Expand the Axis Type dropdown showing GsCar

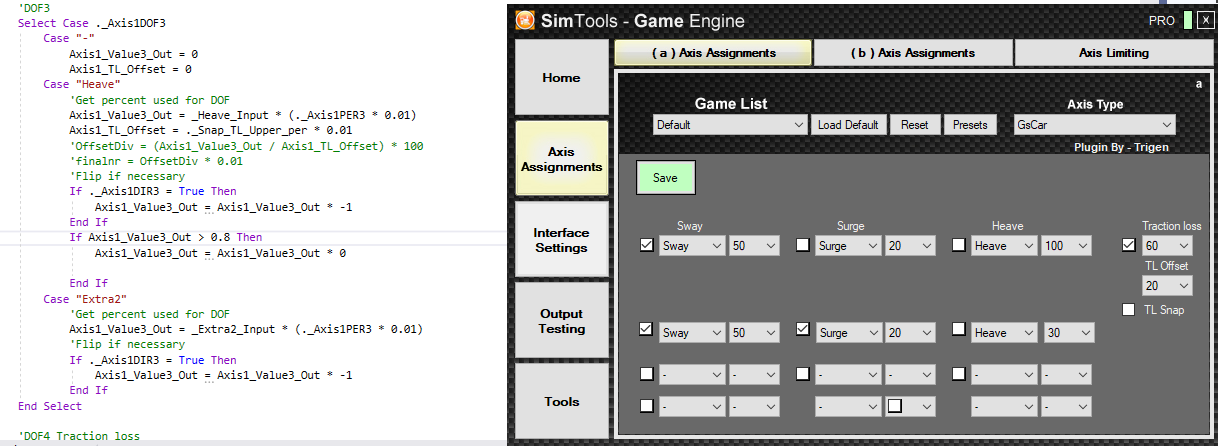coord(1095,125)
